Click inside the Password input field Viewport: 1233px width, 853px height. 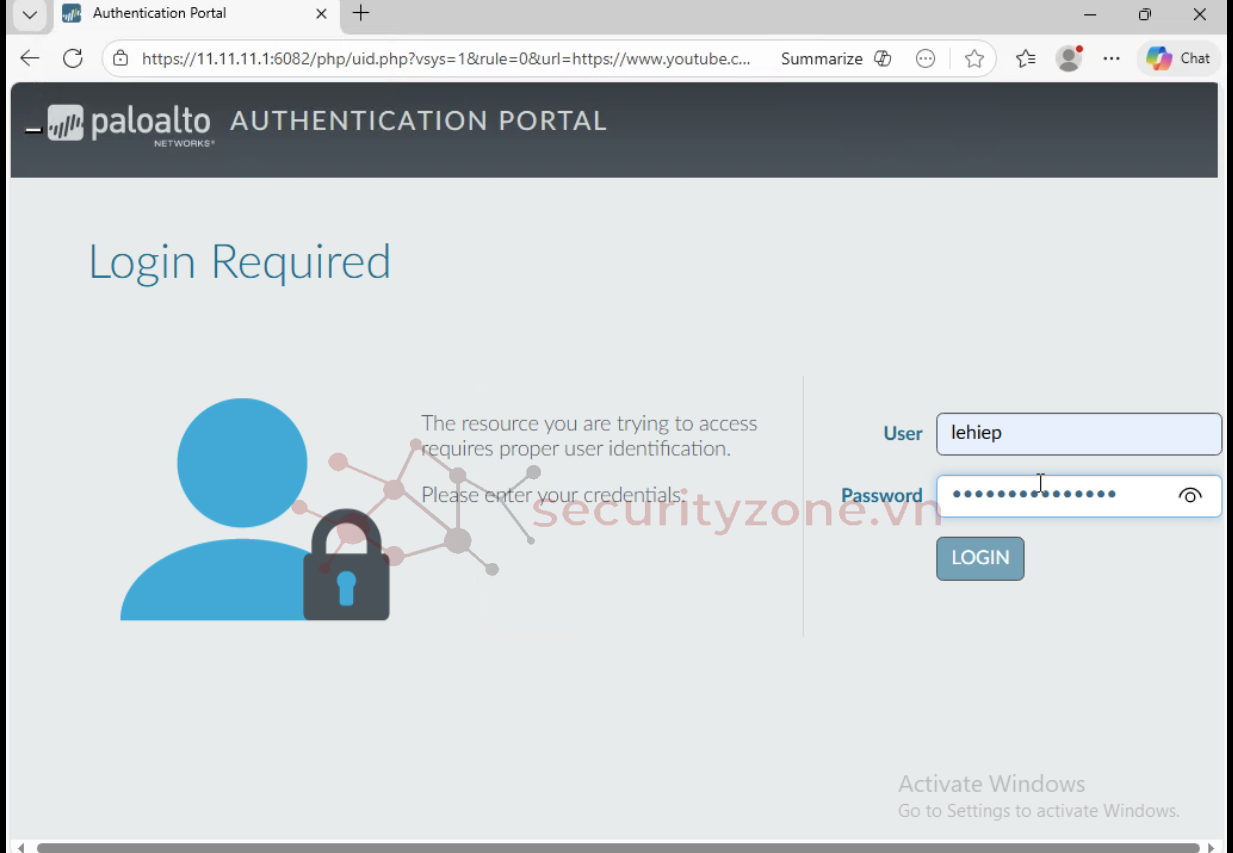1050,496
